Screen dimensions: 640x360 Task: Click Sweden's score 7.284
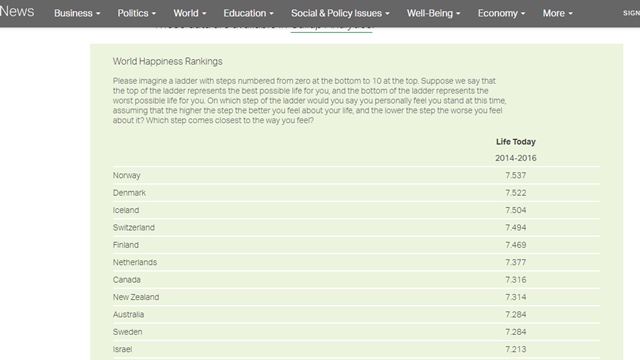click(x=516, y=332)
